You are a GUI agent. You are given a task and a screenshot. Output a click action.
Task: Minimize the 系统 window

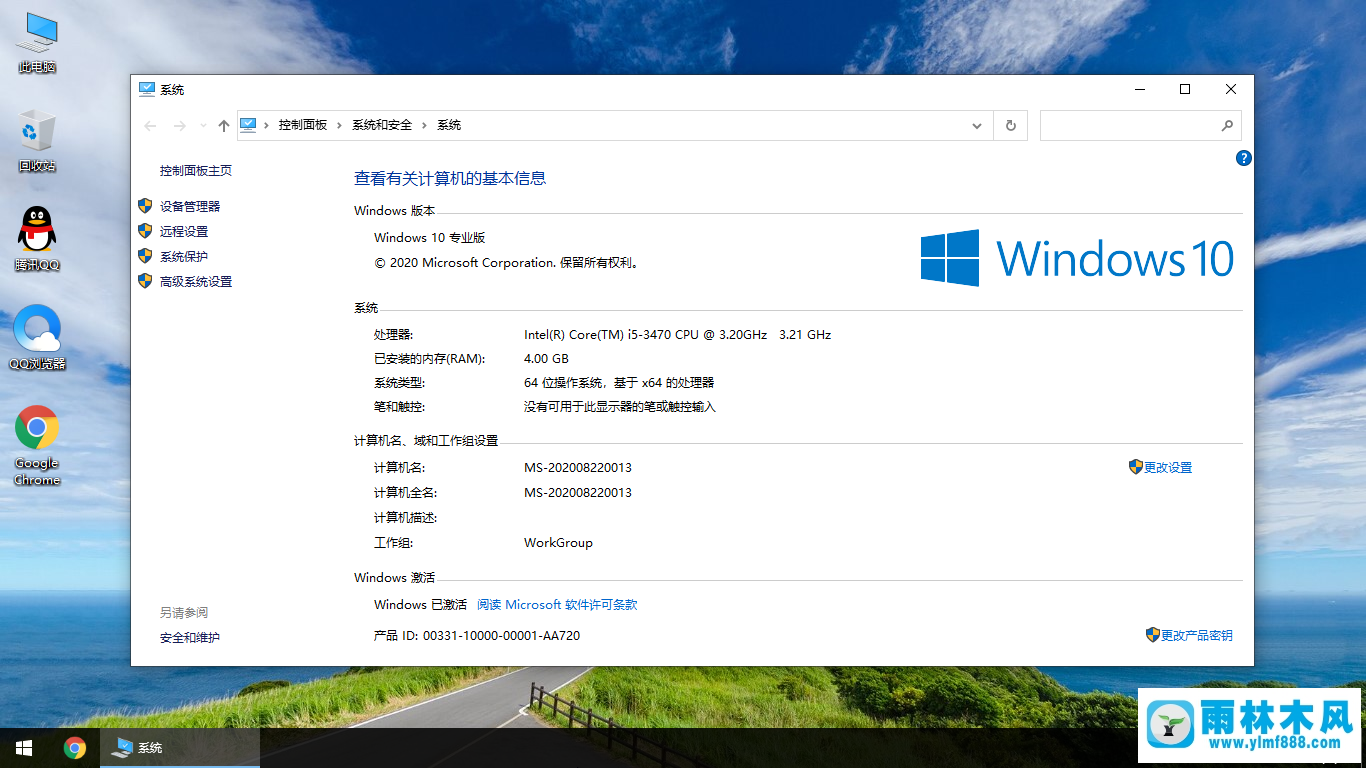tap(1139, 89)
